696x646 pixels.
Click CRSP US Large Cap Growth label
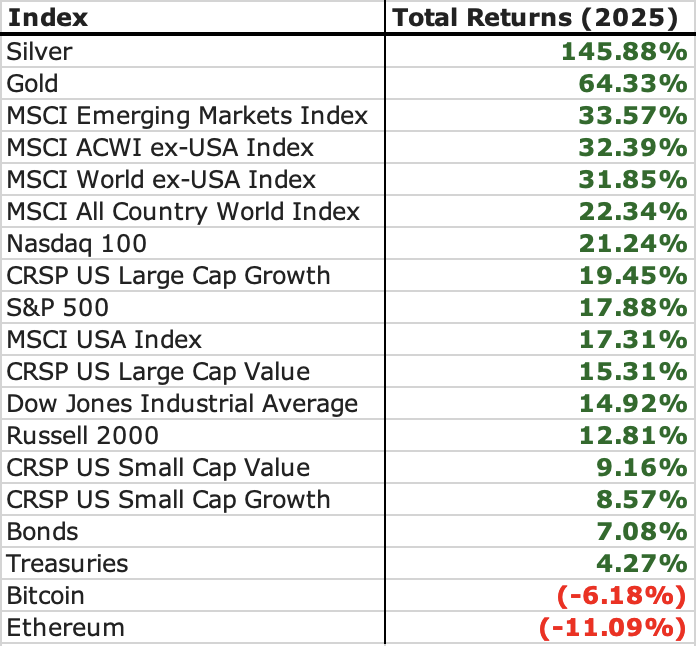pyautogui.click(x=168, y=276)
